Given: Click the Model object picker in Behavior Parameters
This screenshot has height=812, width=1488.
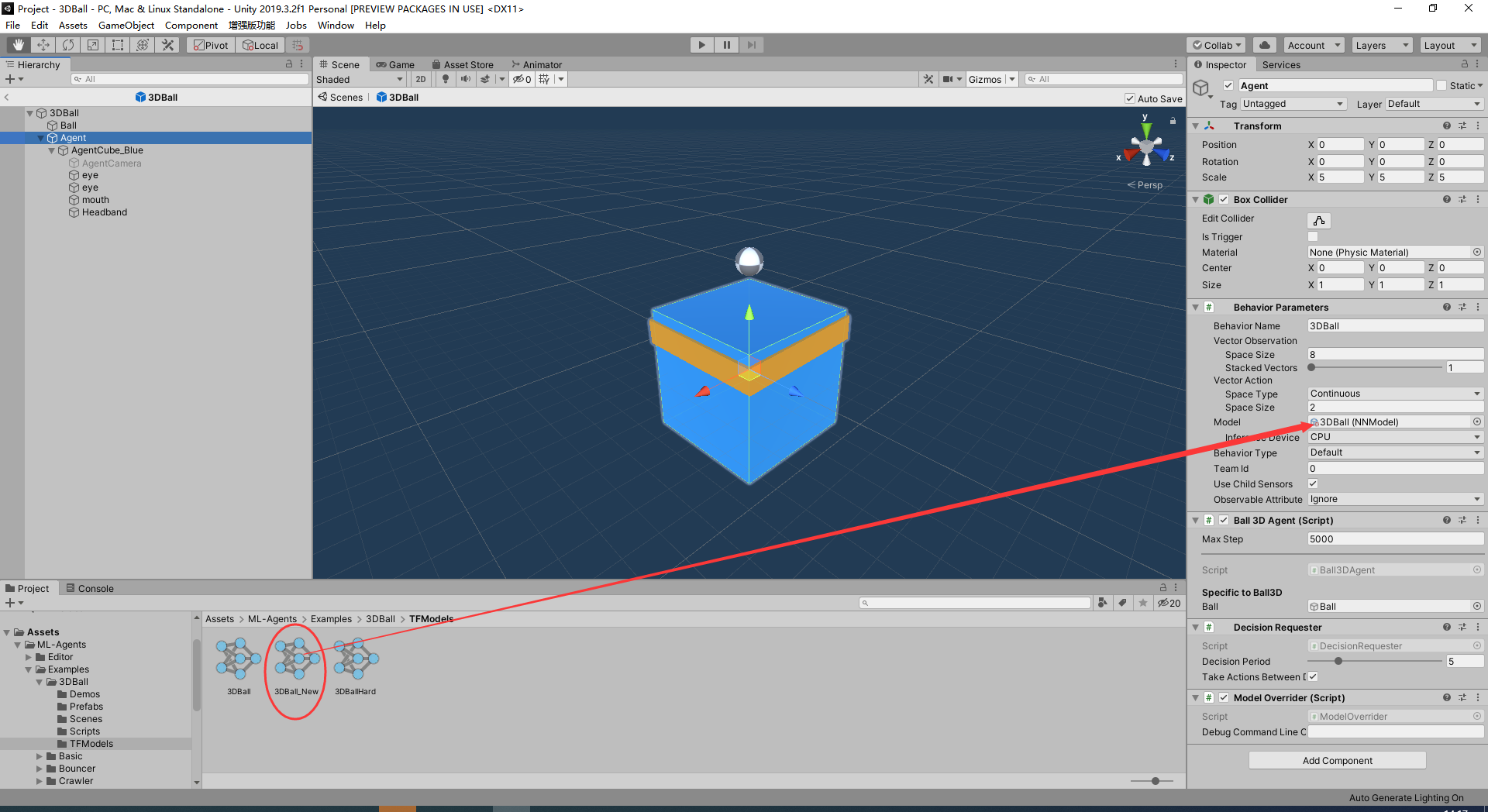Looking at the screenshot, I should point(1476,421).
